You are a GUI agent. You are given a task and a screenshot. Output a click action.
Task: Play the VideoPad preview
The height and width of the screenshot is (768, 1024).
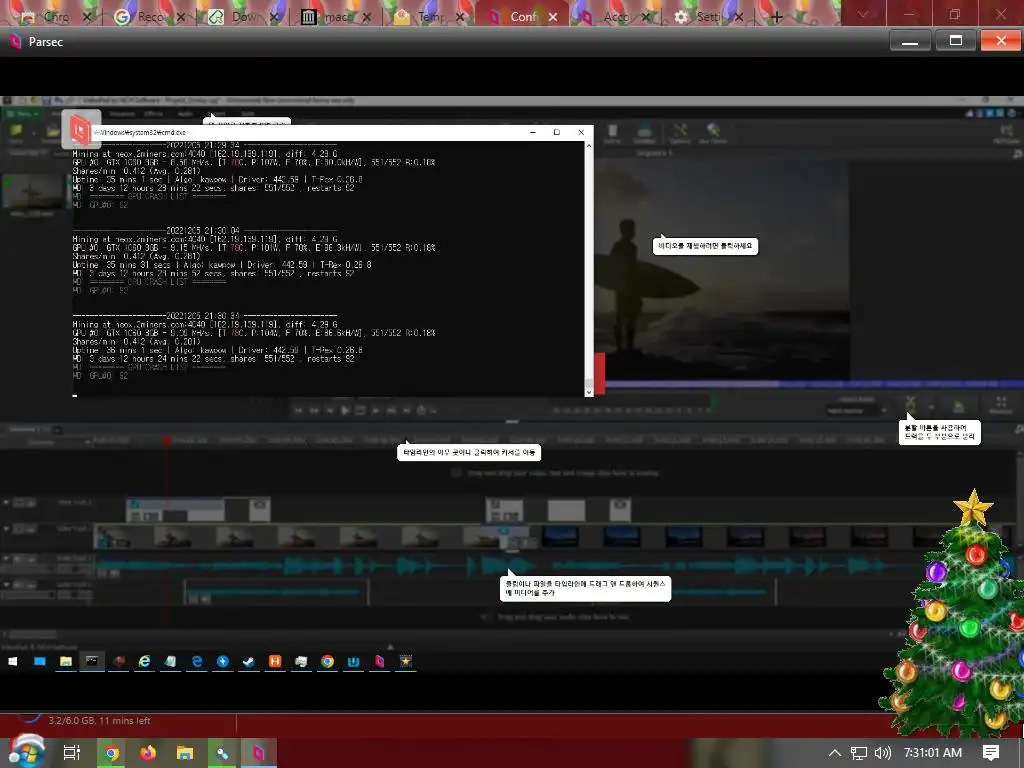pos(345,410)
